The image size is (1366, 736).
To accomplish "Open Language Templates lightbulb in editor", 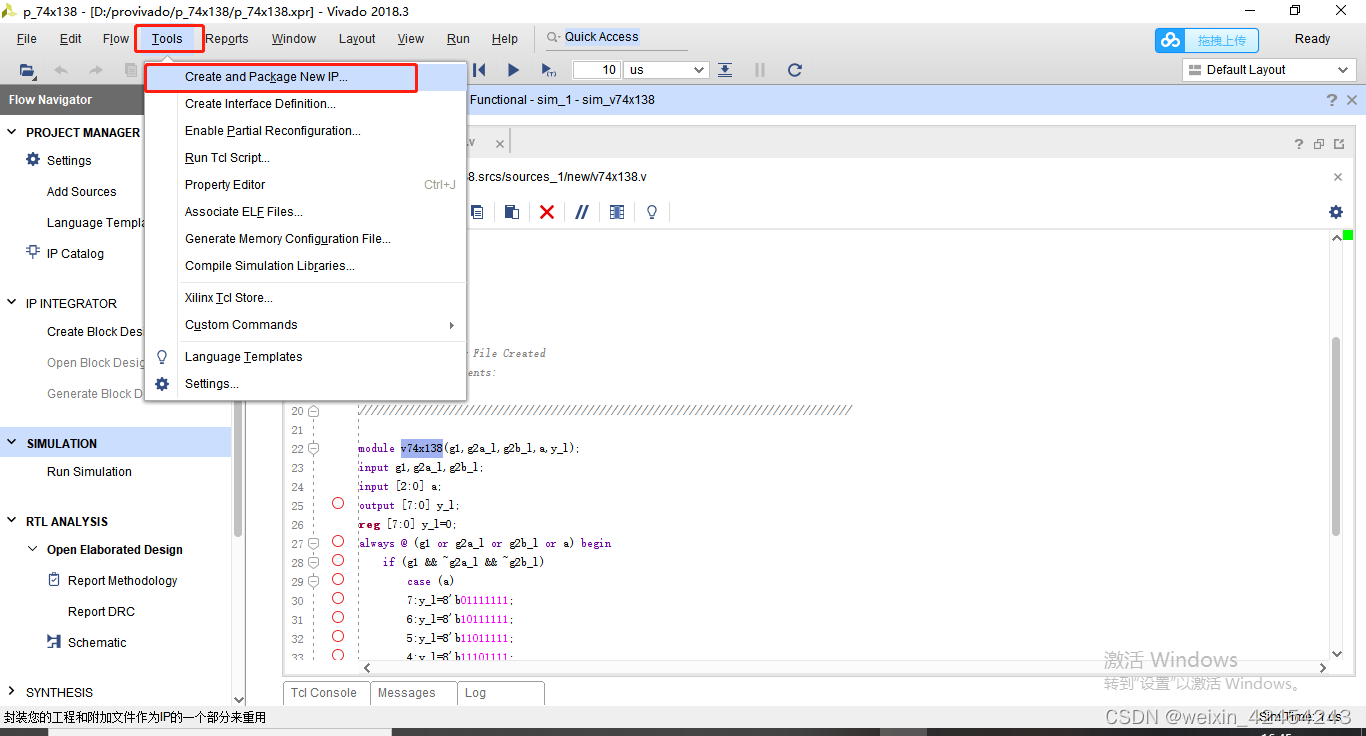I will [652, 212].
